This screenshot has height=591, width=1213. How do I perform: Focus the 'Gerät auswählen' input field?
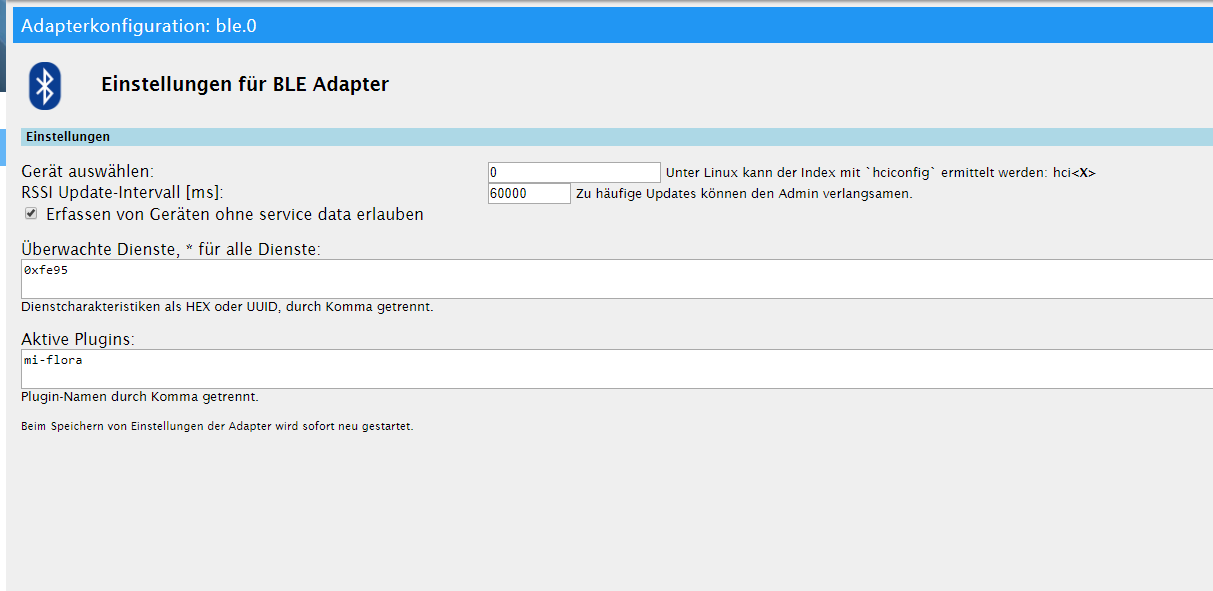pos(574,172)
